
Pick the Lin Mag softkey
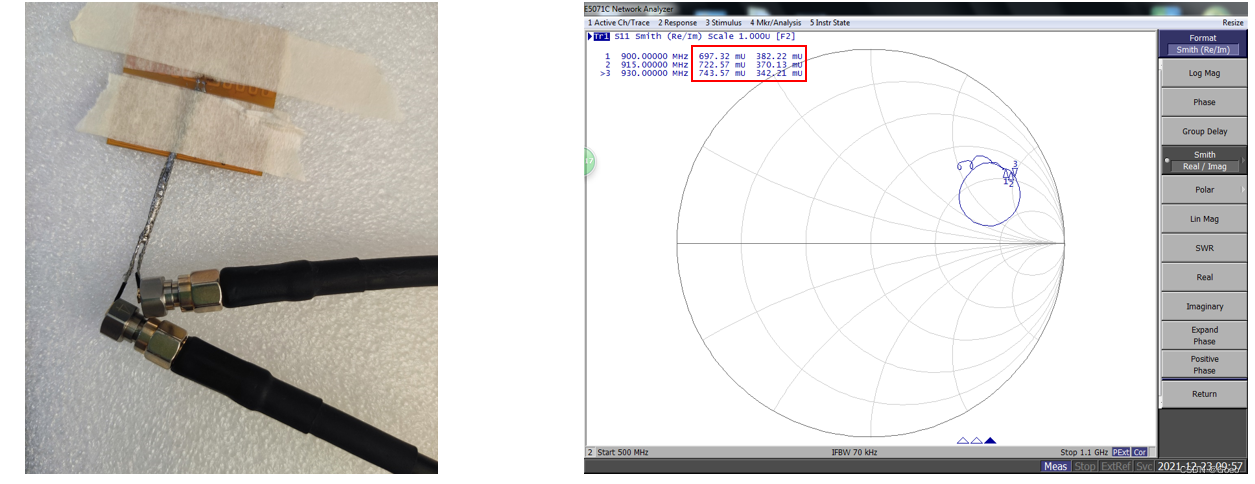coord(1204,219)
